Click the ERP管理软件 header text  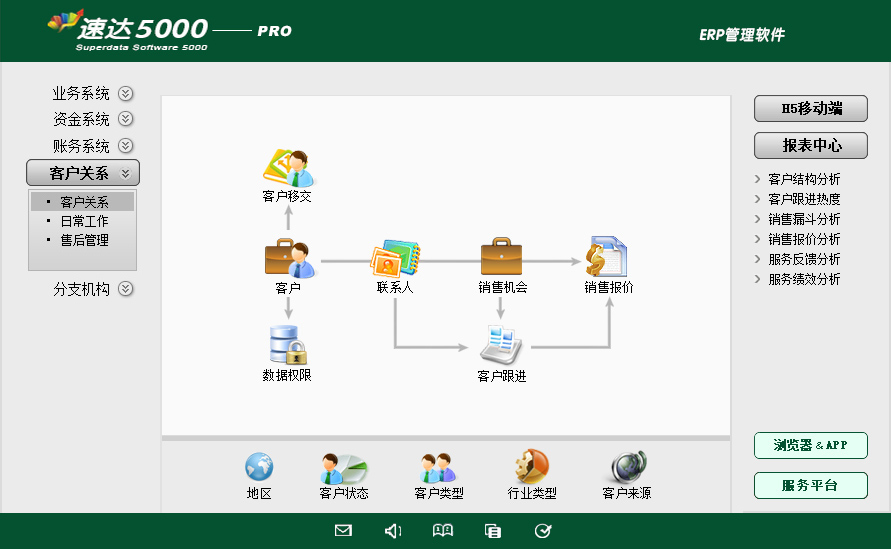(742, 35)
